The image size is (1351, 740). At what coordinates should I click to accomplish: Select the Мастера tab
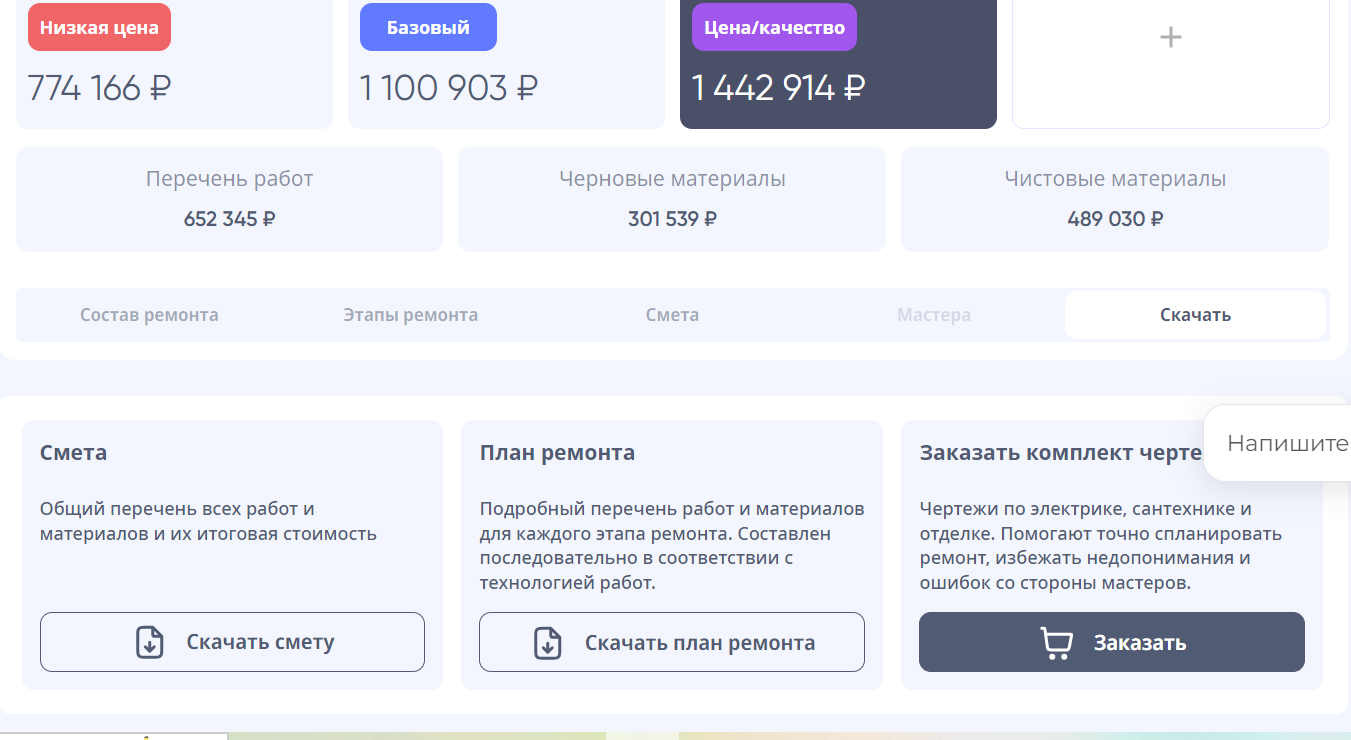tap(934, 315)
